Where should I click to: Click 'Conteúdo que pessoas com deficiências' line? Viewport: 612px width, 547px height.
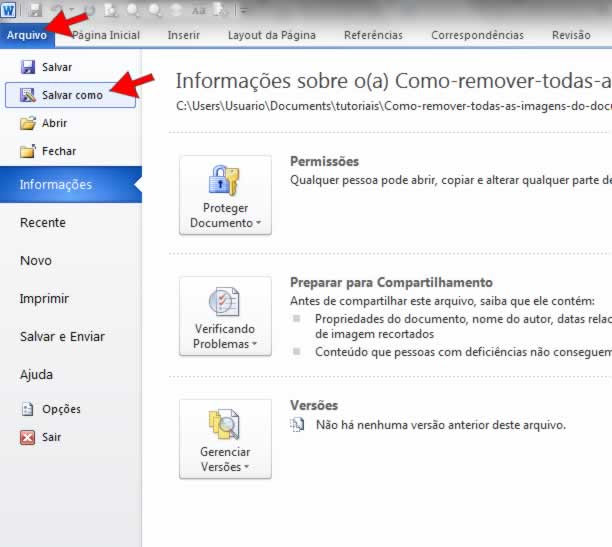(x=463, y=352)
